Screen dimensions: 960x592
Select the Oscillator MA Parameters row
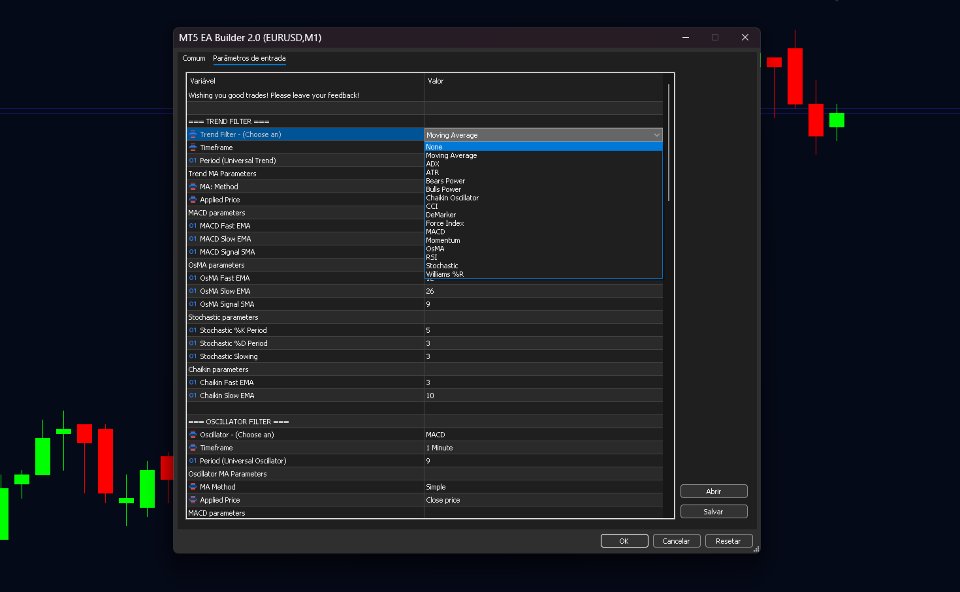tap(425, 474)
